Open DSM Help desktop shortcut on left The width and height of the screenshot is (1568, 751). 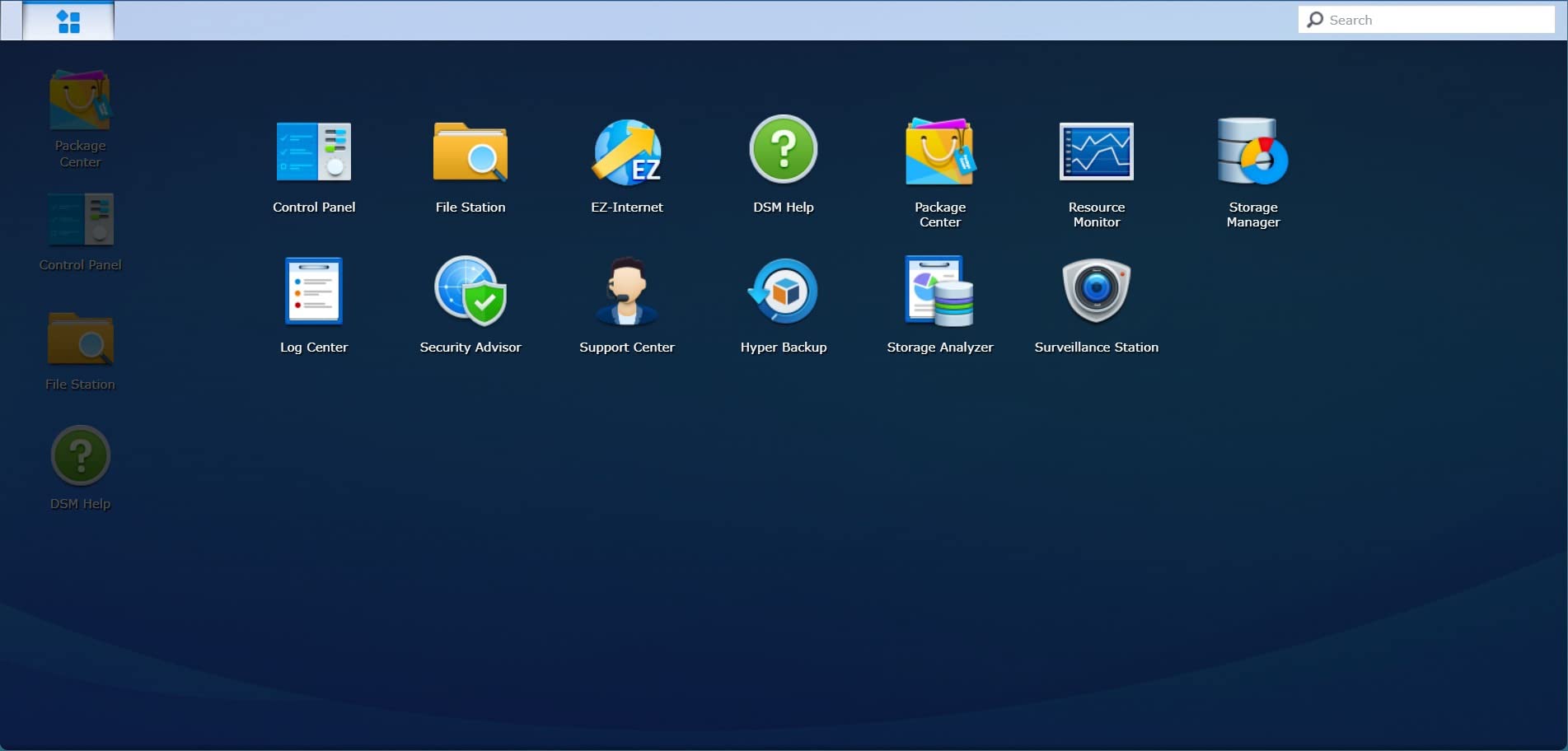click(x=80, y=455)
